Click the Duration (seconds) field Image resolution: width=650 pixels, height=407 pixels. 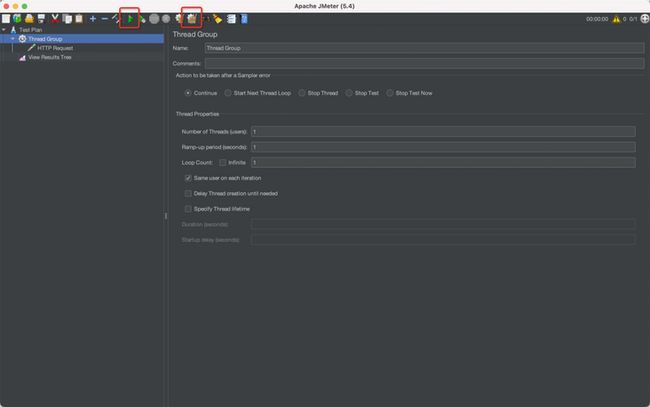coord(443,224)
